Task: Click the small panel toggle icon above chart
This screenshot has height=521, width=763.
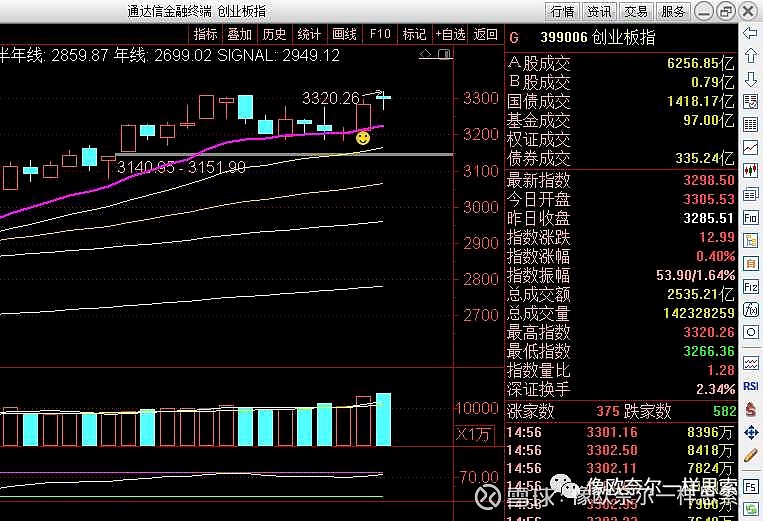Action: (444, 54)
